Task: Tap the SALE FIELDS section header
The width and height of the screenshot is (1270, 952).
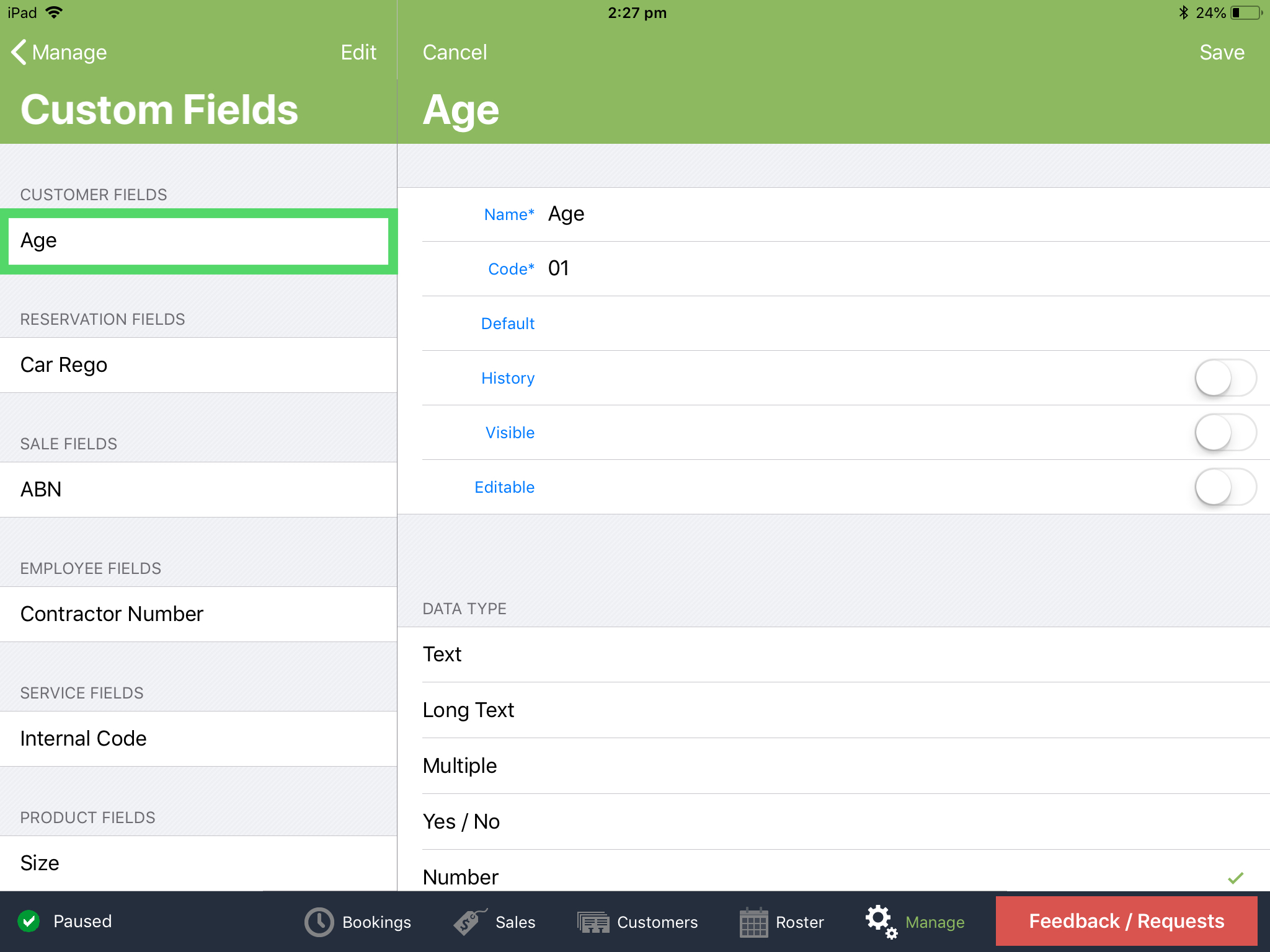Action: pyautogui.click(x=68, y=444)
